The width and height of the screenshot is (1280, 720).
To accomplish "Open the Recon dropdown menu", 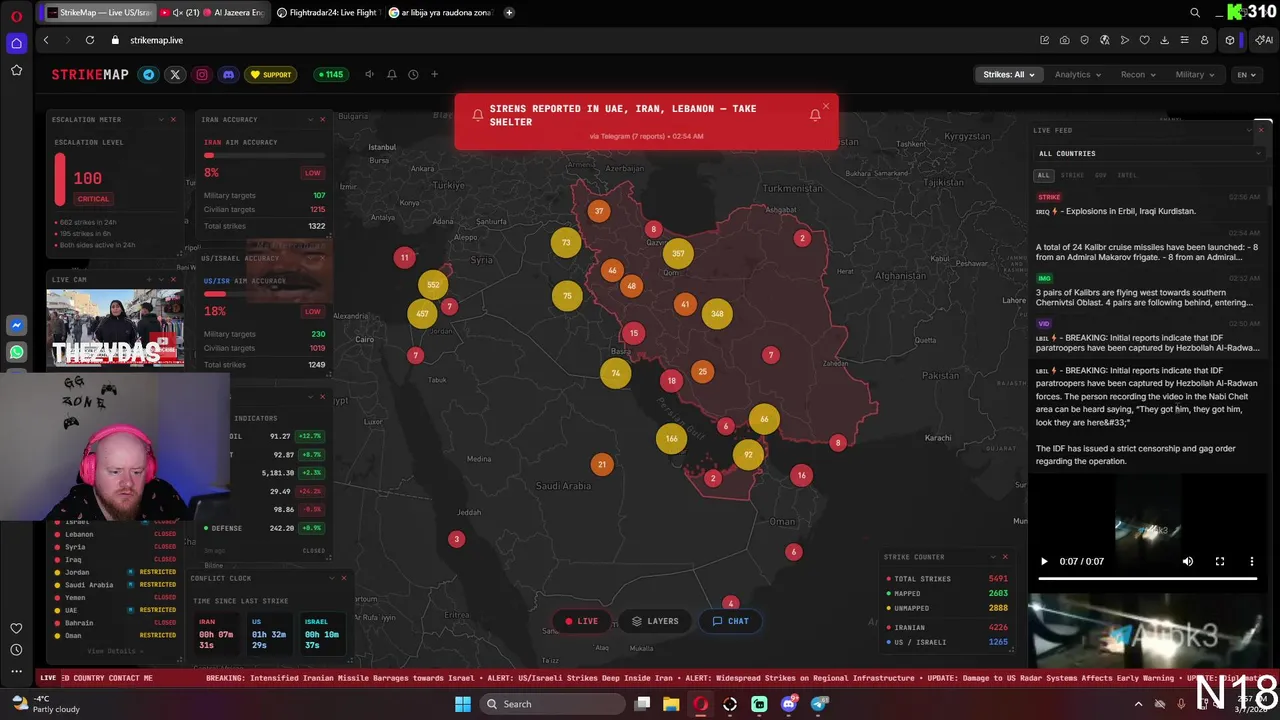I will coord(1137,74).
